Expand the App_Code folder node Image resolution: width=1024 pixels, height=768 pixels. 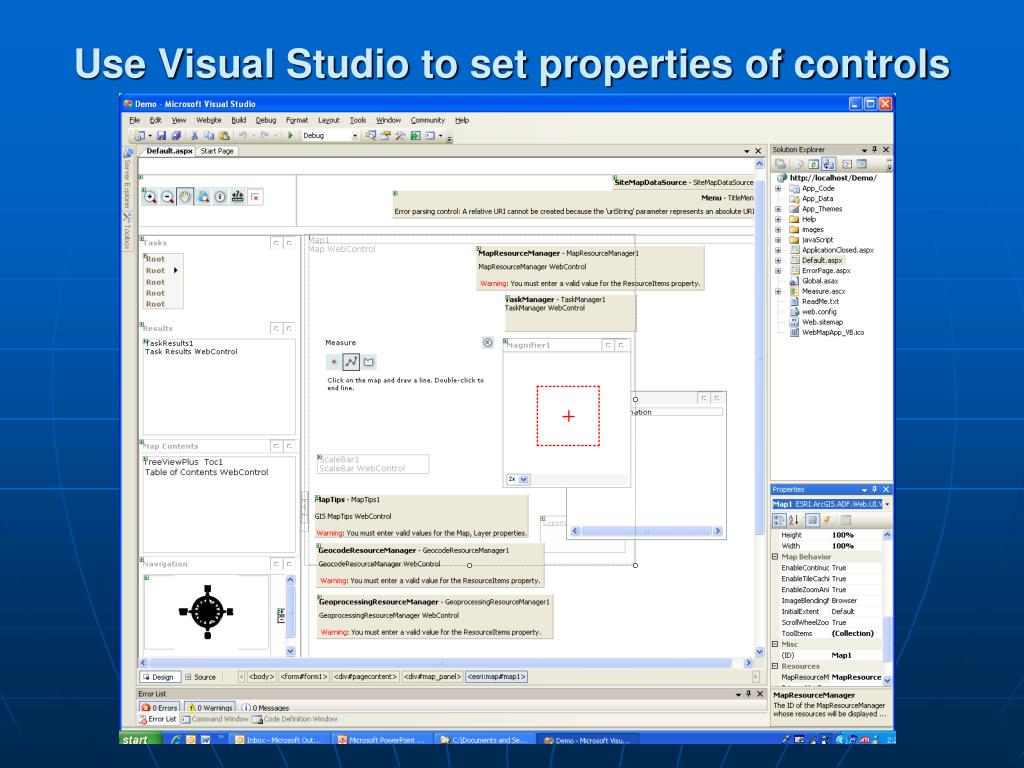[779, 188]
